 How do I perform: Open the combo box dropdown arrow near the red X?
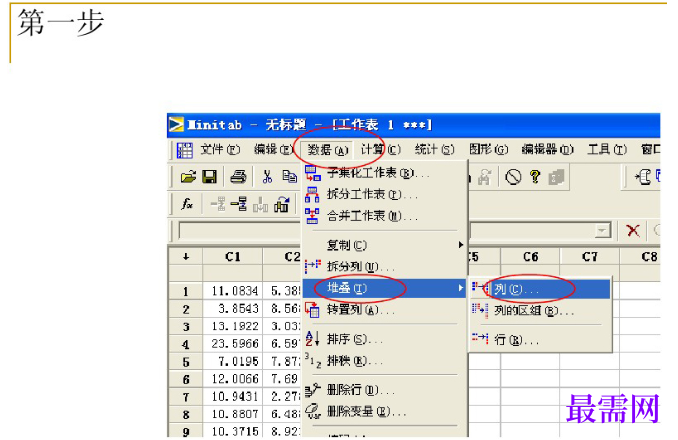point(602,230)
